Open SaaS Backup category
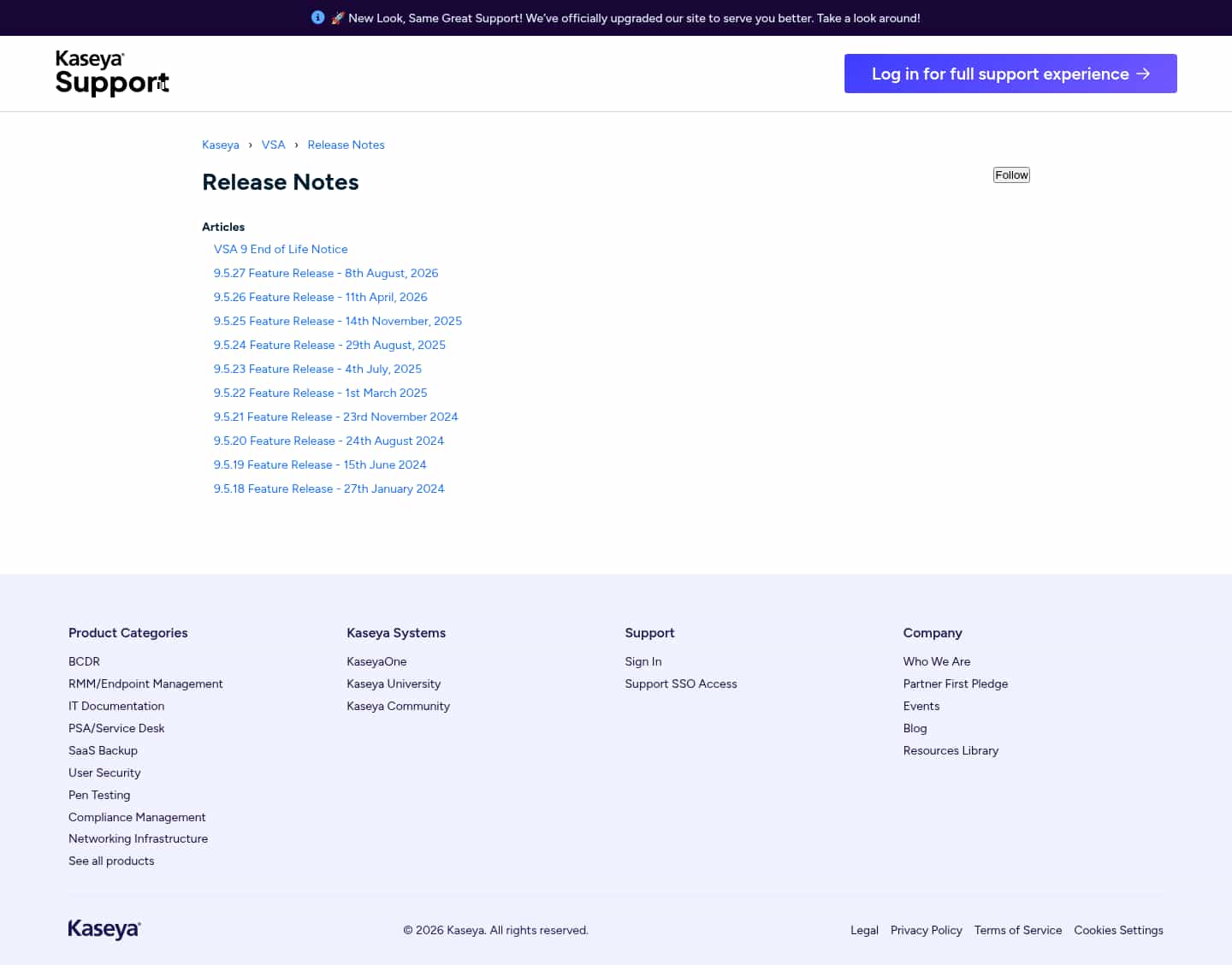Viewport: 1232px width, 965px height. [103, 750]
